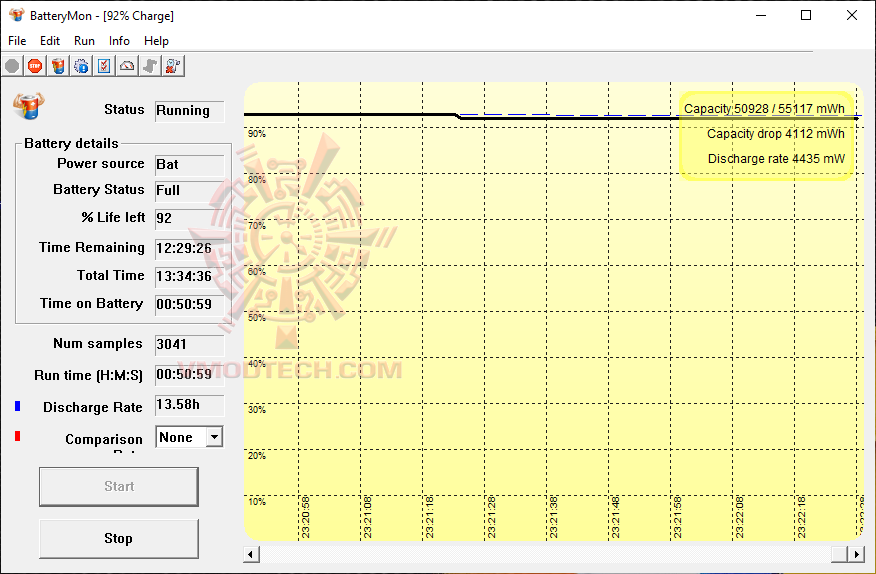Viewport: 876px width, 574px height.
Task: Click the Battery Status field showing Full
Action: (189, 191)
